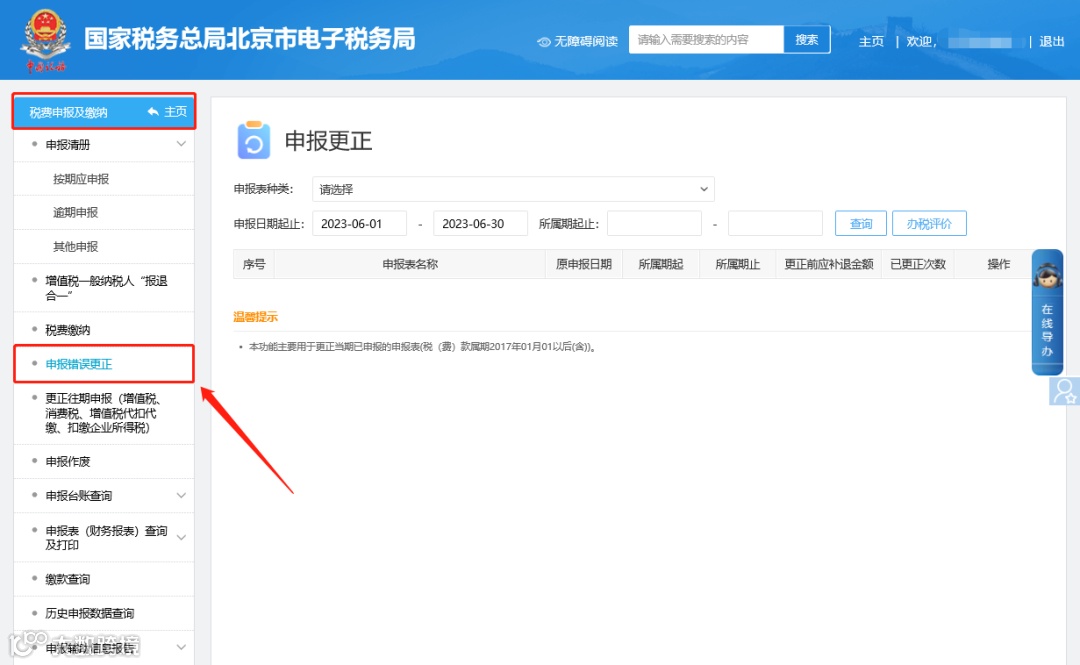Screen dimensions: 1080x665
Task: Expand 申报表(财务报表)查询及打印 chevron
Action: point(181,538)
